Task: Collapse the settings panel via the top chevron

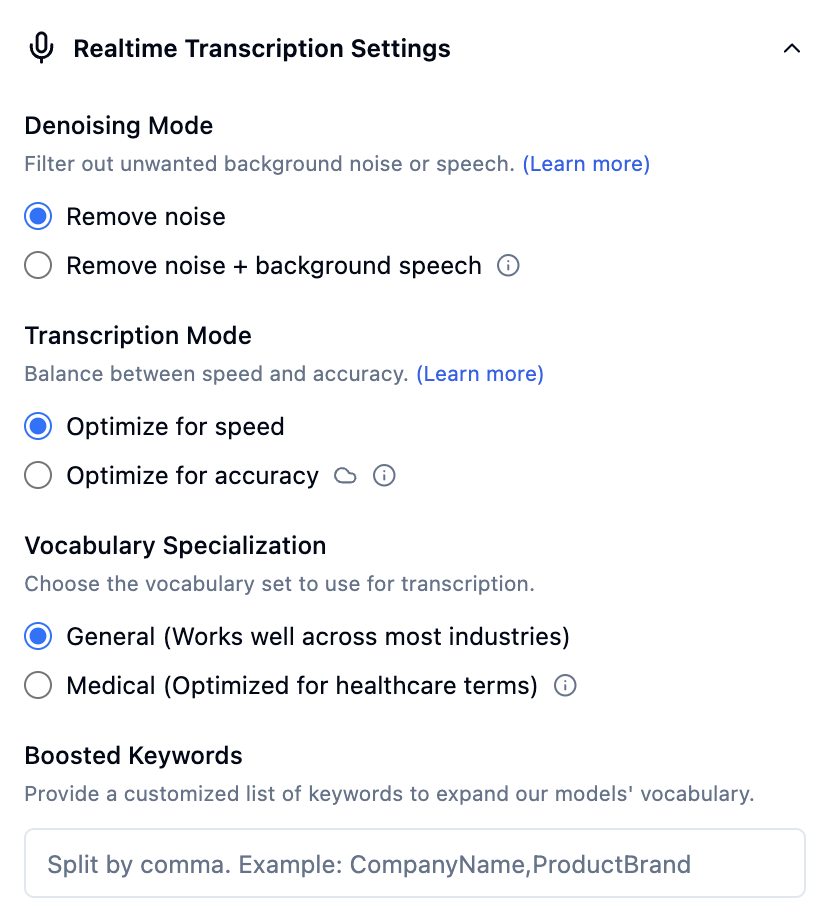Action: [792, 48]
